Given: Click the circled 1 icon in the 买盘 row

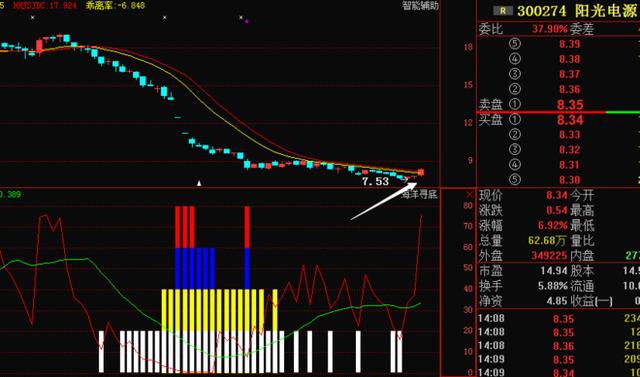Looking at the screenshot, I should pyautogui.click(x=516, y=119).
